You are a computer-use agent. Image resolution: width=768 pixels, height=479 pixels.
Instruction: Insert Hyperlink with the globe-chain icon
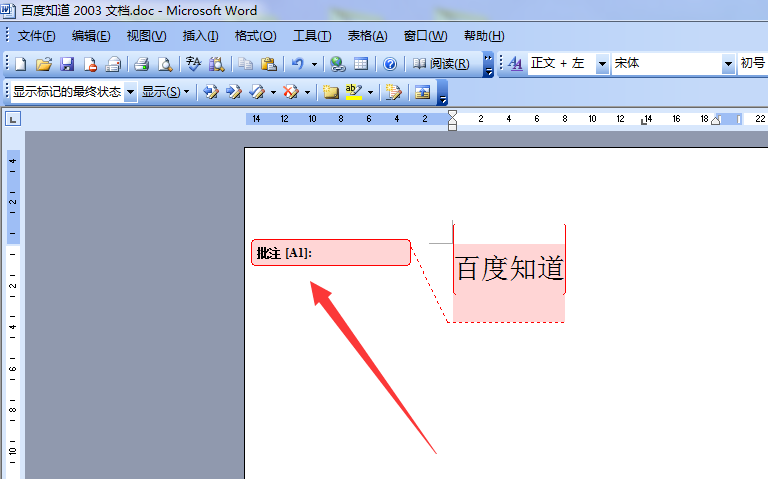pyautogui.click(x=337, y=64)
